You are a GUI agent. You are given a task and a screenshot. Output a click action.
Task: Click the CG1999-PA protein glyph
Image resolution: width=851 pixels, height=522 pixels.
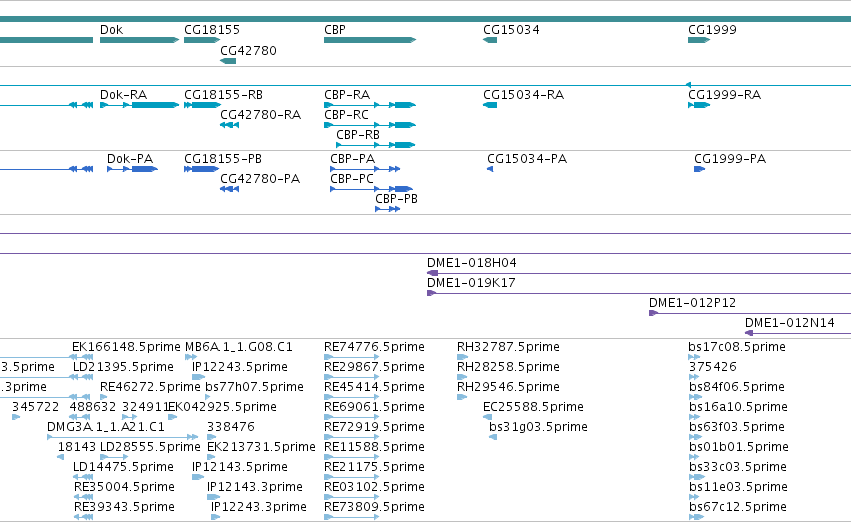700,169
